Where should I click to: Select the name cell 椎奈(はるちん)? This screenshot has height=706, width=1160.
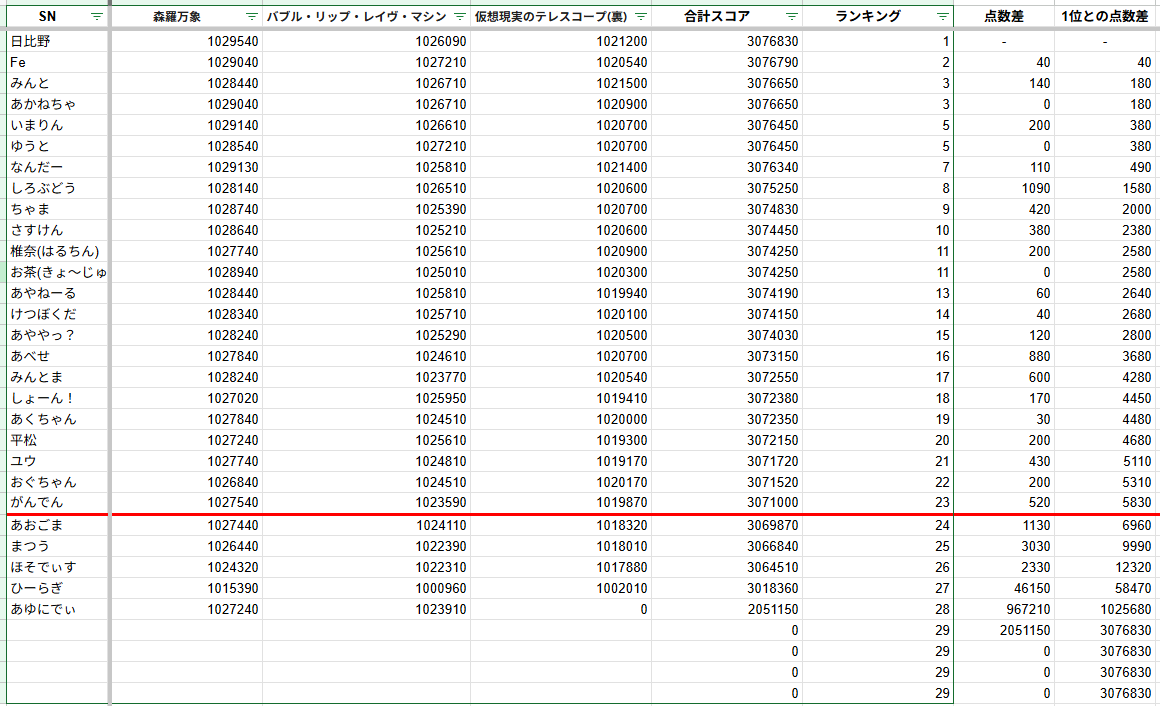click(x=58, y=252)
